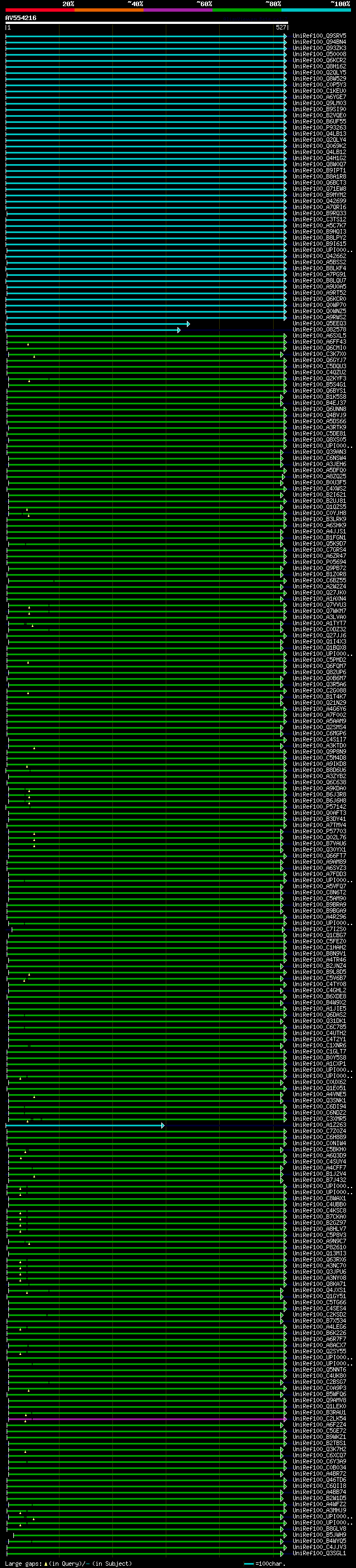Viewport: 356px width, 1568px height.
Task: Select hit label UniRef100_Q46TD6
Action: [x=319, y=1480]
